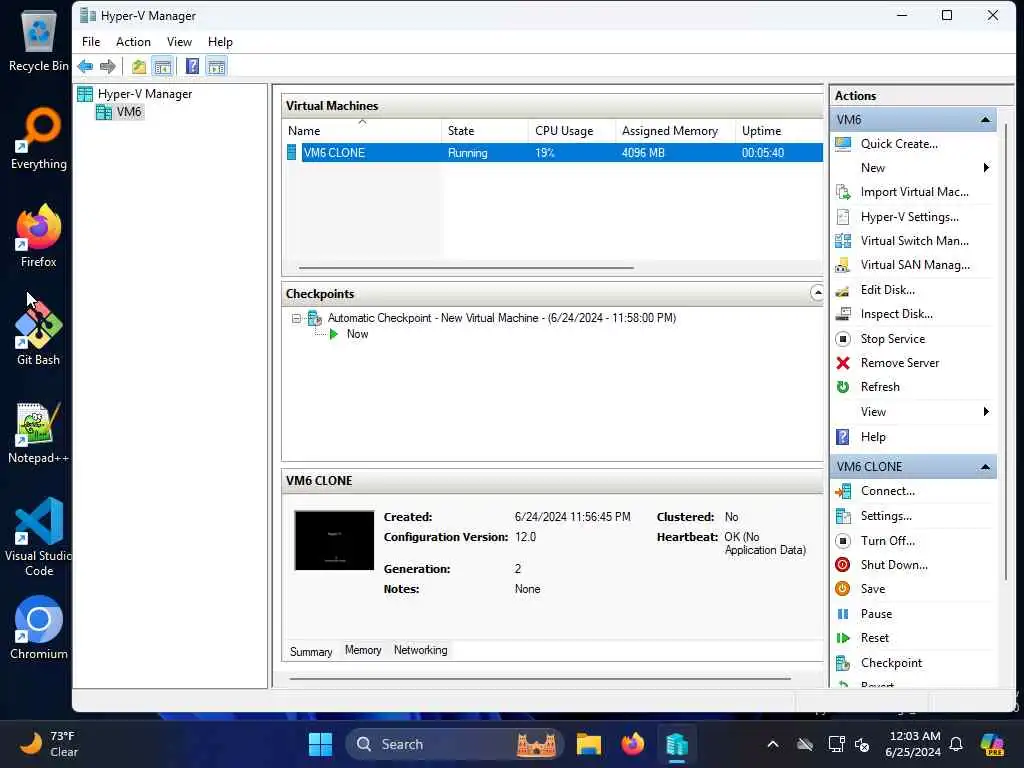1024x768 pixels.
Task: Click the Virtual Machines horizontal scrollbar
Action: (466, 268)
